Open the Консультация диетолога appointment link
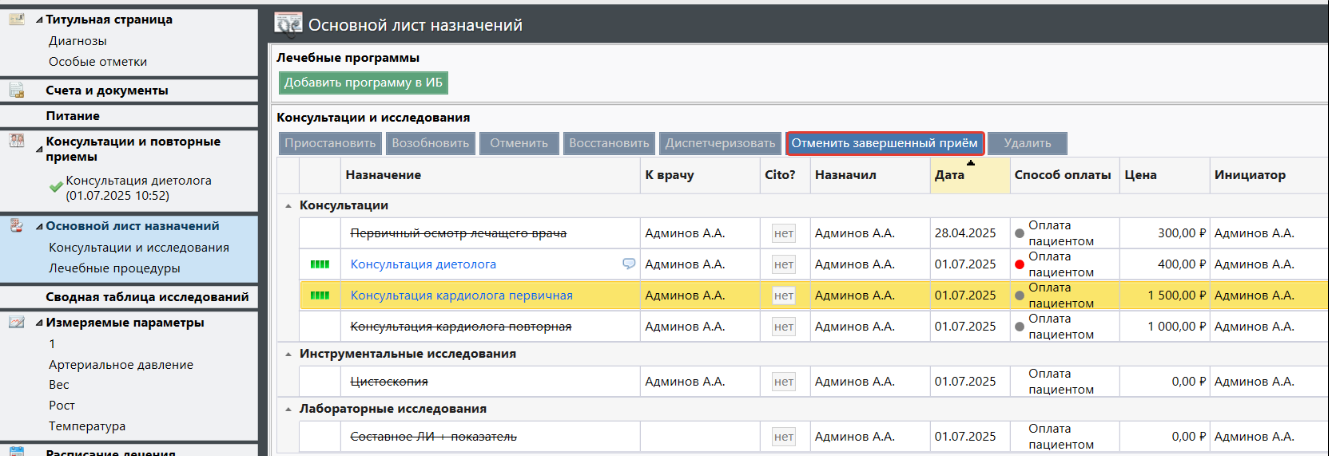Image resolution: width=1329 pixels, height=456 pixels. (423, 265)
